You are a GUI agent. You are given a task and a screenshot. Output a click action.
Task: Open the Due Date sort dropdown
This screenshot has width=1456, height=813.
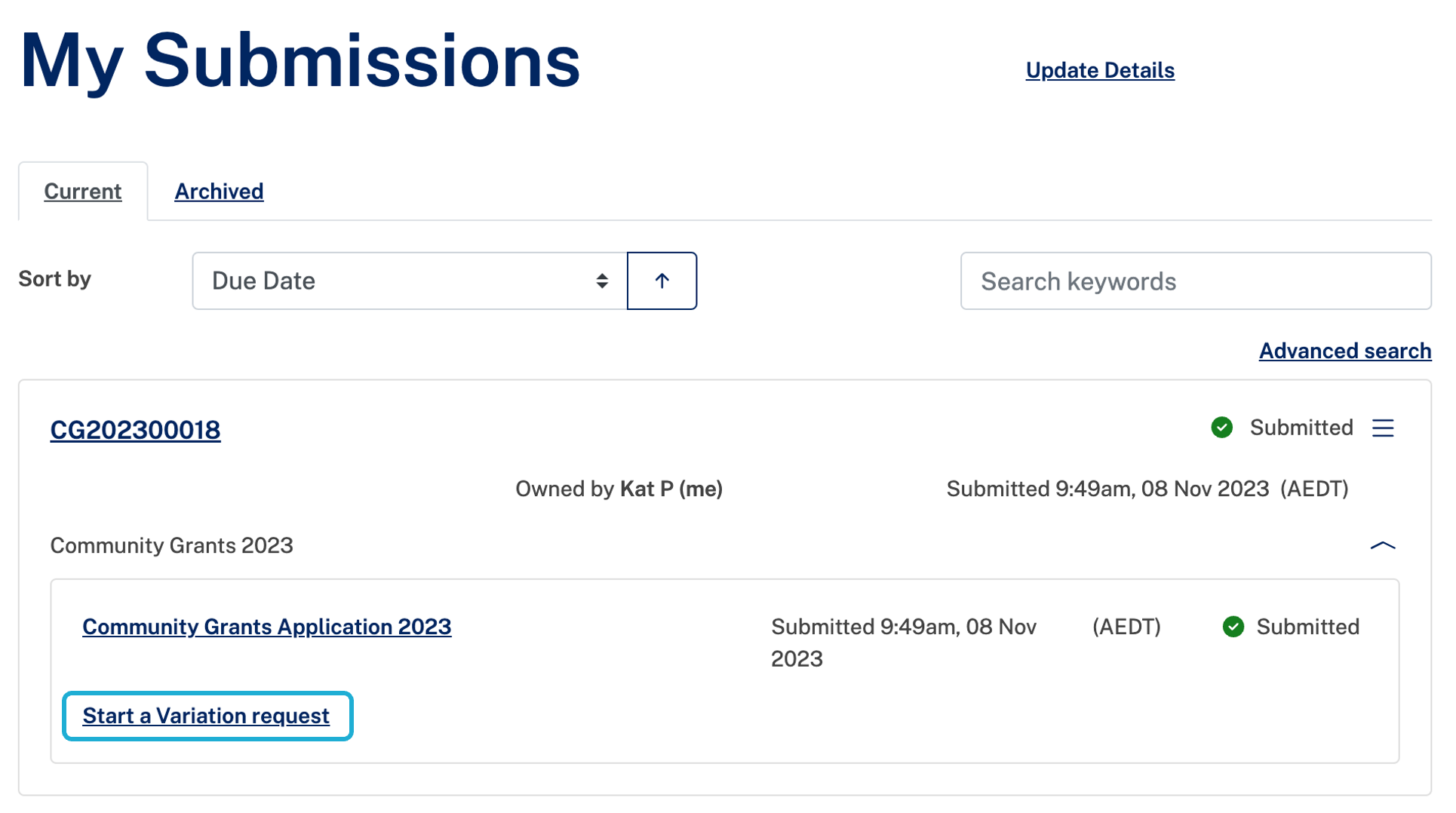[410, 281]
